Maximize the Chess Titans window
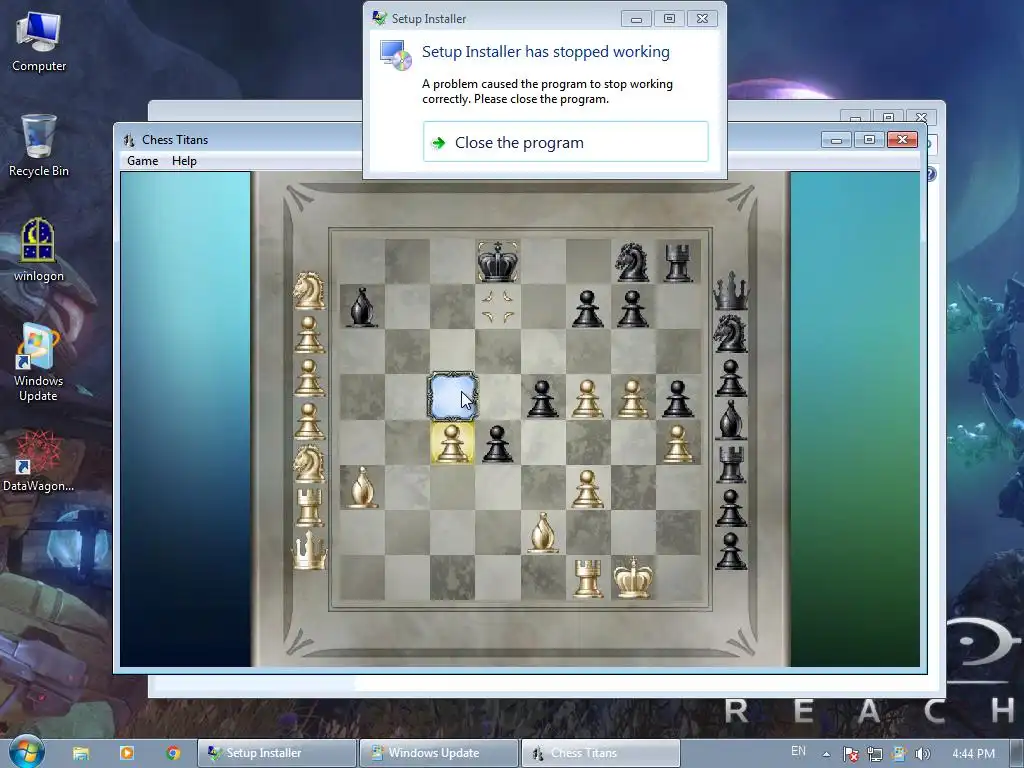Screen dimensions: 1024x768 pyautogui.click(x=869, y=140)
